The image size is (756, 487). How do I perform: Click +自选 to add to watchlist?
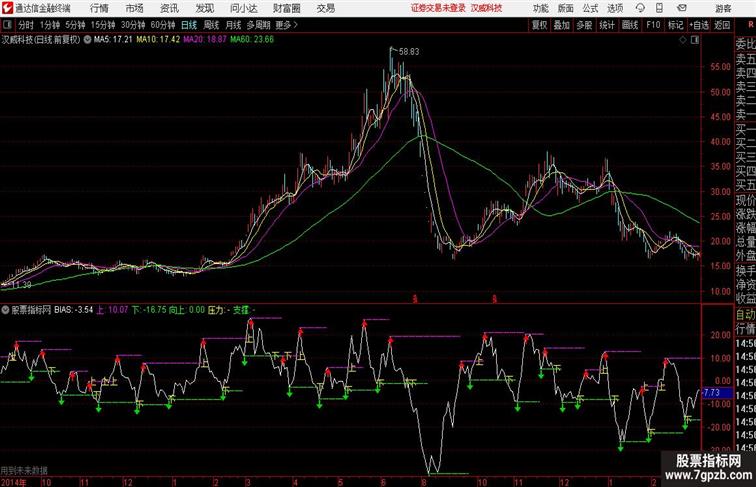tap(699, 25)
